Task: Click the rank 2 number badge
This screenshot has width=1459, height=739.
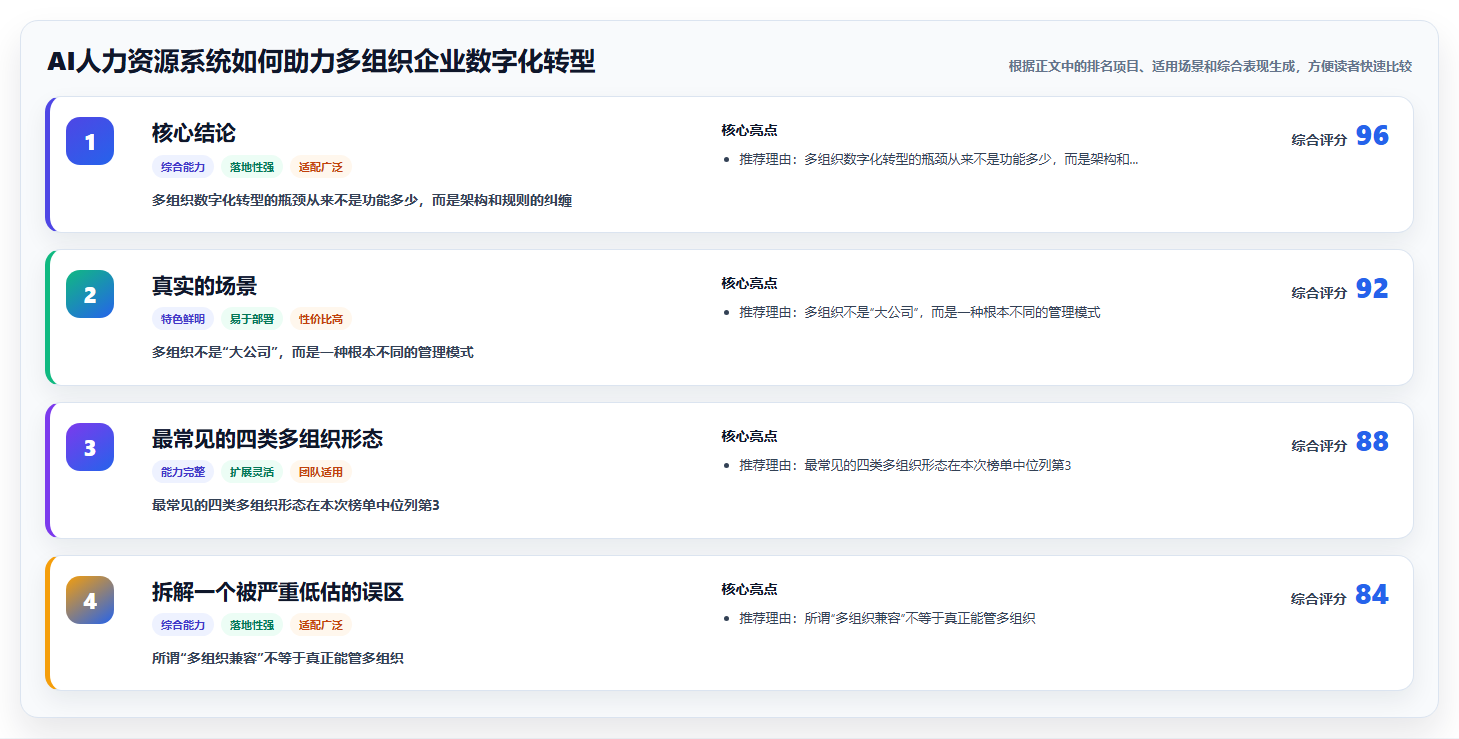Action: point(90,294)
